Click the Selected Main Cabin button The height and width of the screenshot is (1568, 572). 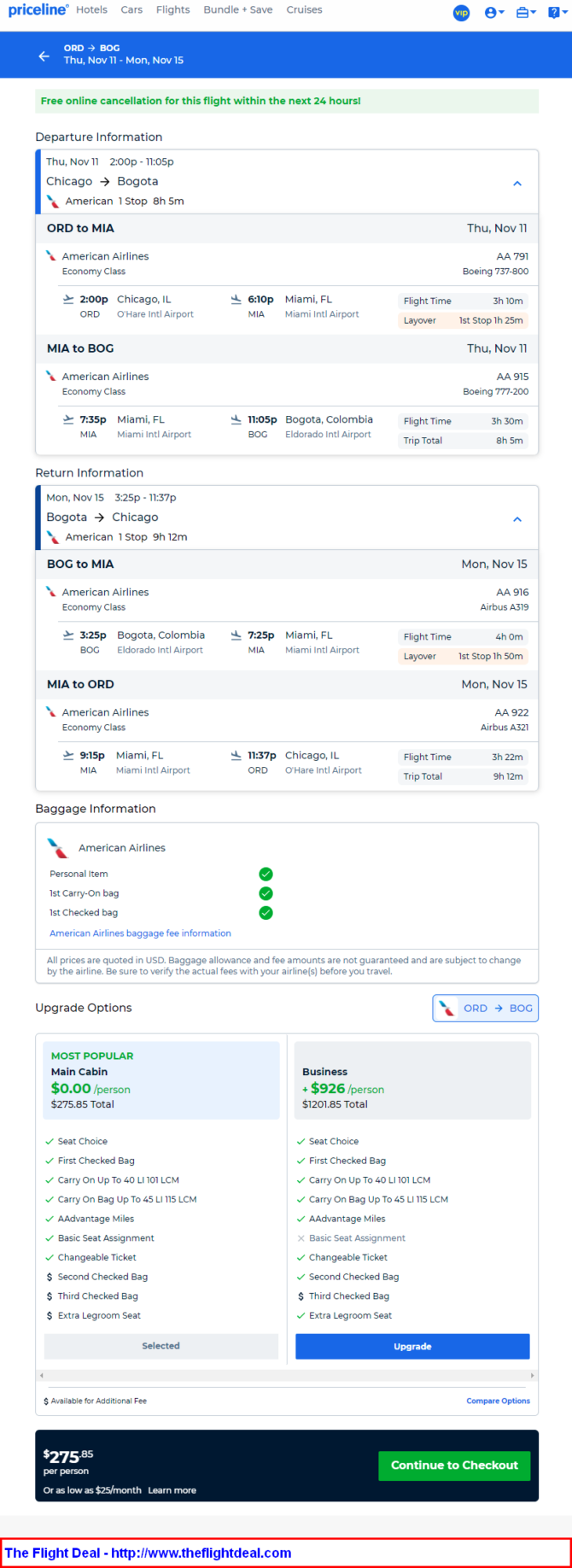pyautogui.click(x=161, y=1346)
